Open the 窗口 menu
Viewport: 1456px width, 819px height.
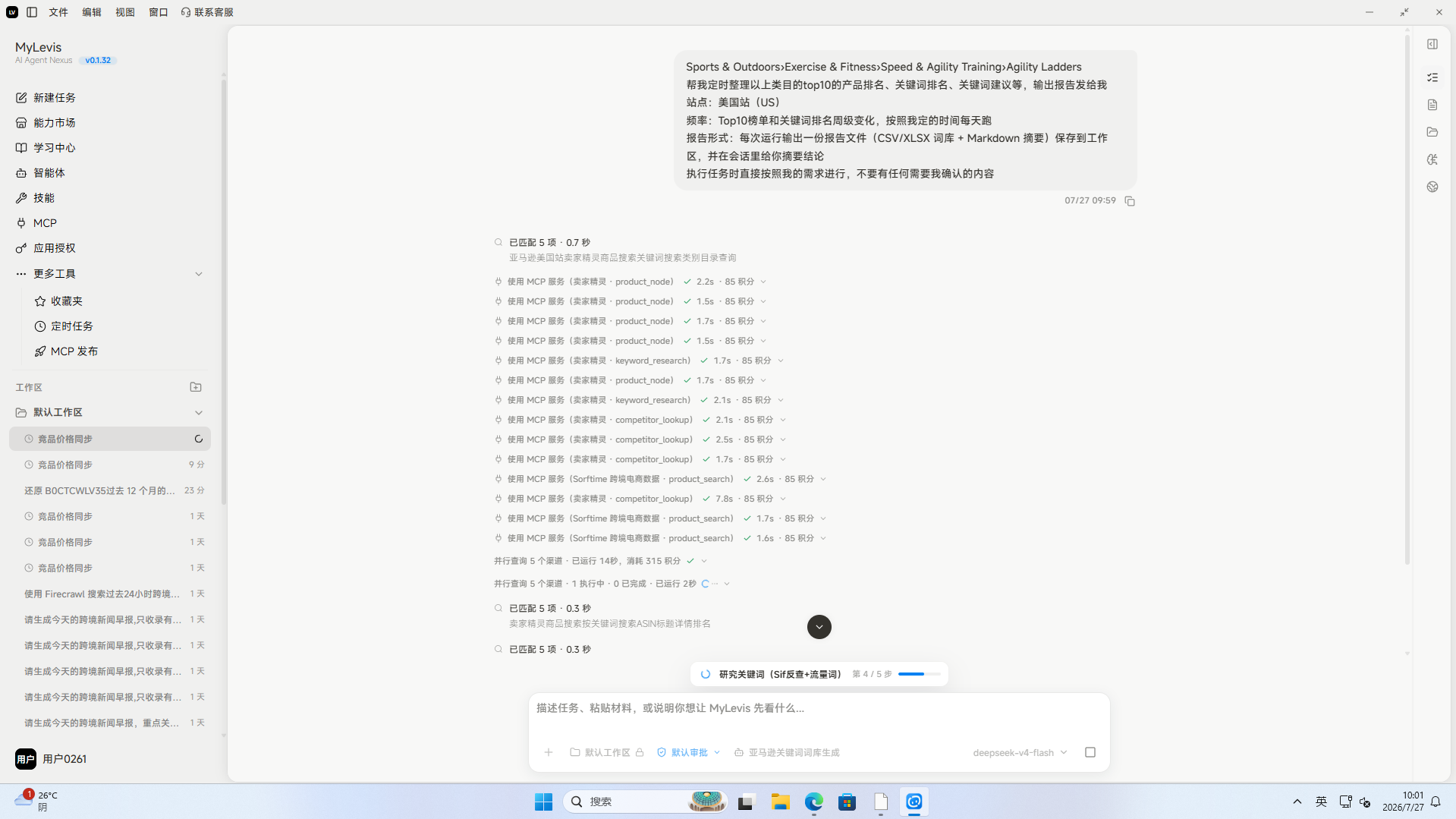[159, 12]
